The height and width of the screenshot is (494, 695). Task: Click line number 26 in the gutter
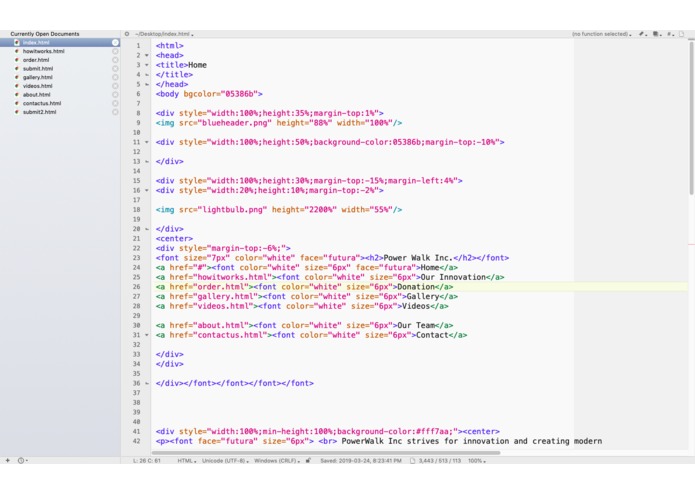coord(137,287)
